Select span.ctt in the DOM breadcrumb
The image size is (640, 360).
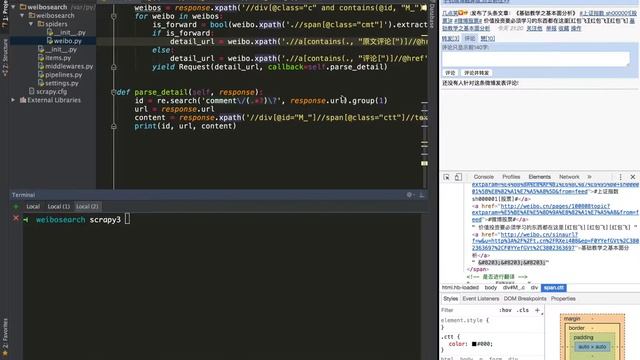[553, 288]
